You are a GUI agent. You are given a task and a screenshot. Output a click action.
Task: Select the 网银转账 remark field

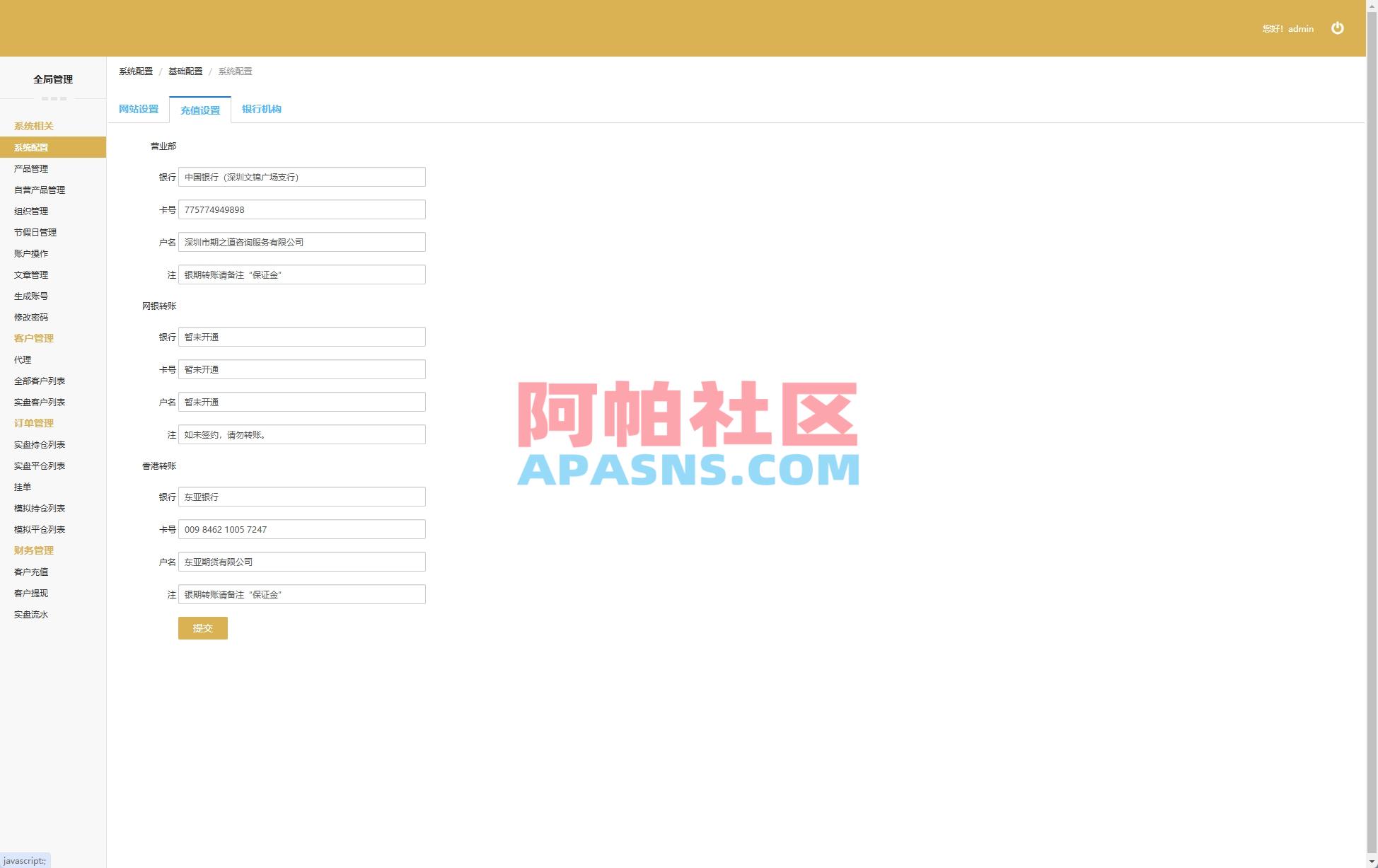(x=302, y=434)
